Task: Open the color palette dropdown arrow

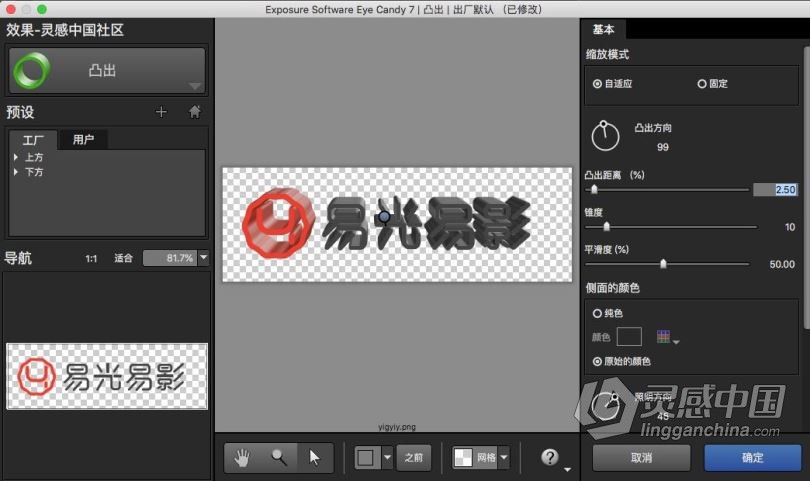Action: [676, 342]
